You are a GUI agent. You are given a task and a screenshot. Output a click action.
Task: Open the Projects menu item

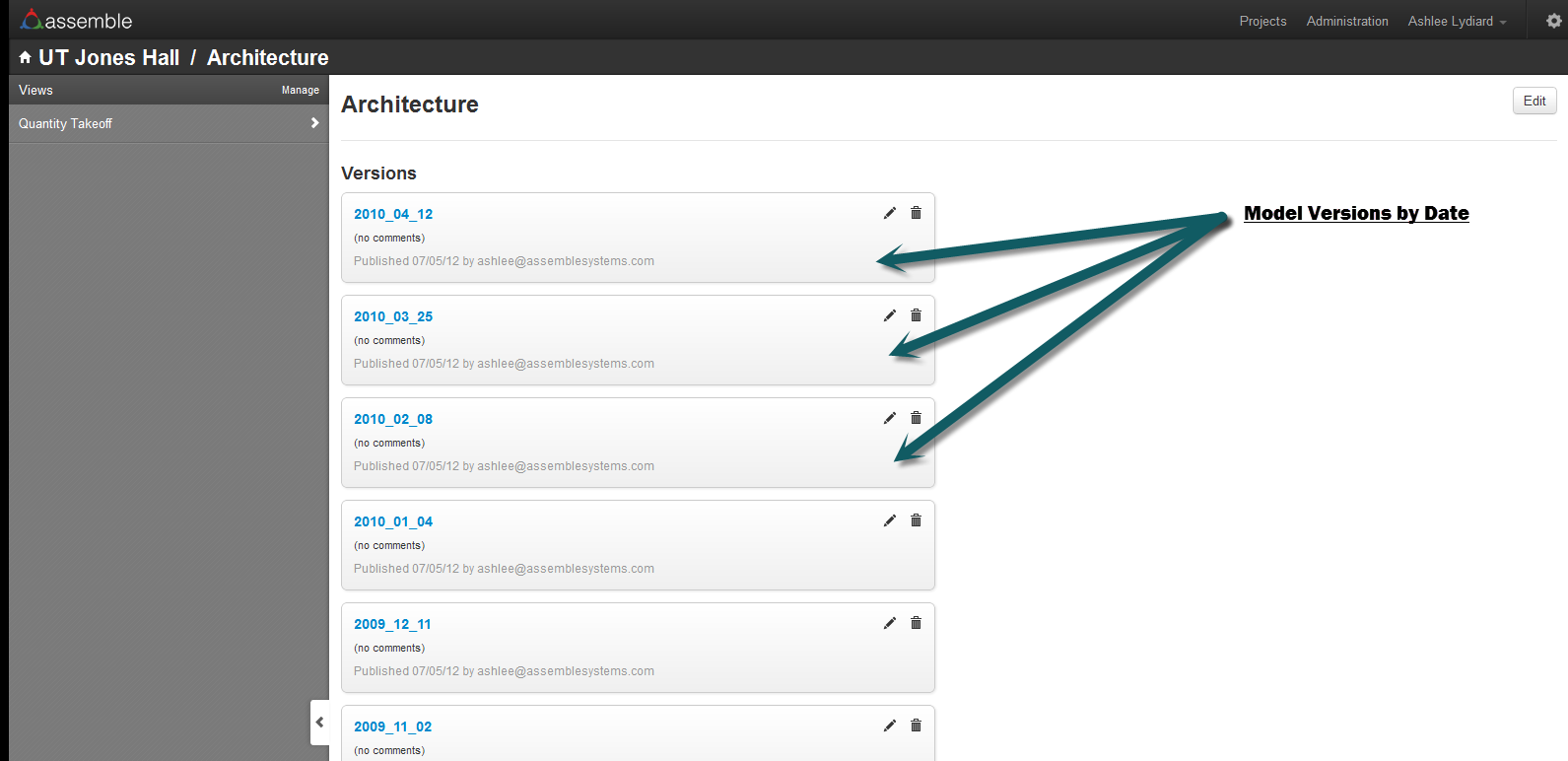[1262, 21]
